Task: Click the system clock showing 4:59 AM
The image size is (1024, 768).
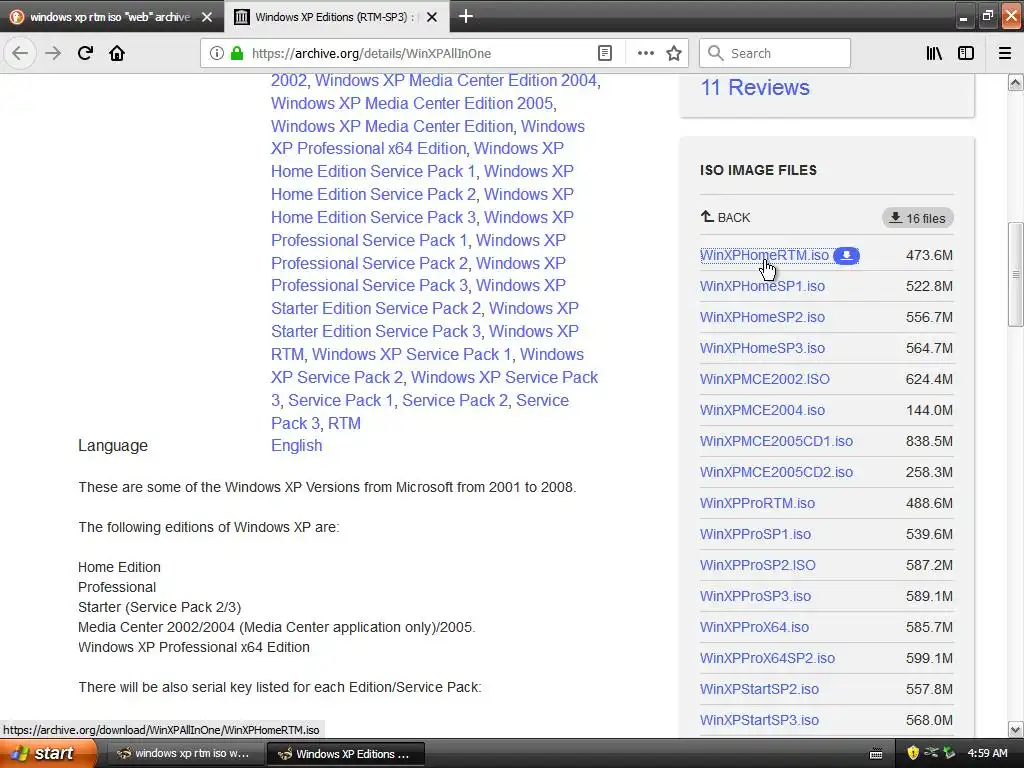Action: click(x=987, y=753)
